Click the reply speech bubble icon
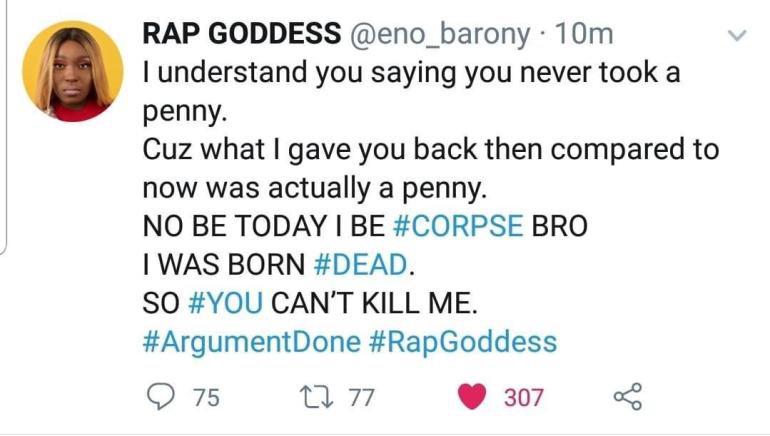The height and width of the screenshot is (436, 770). coord(161,397)
